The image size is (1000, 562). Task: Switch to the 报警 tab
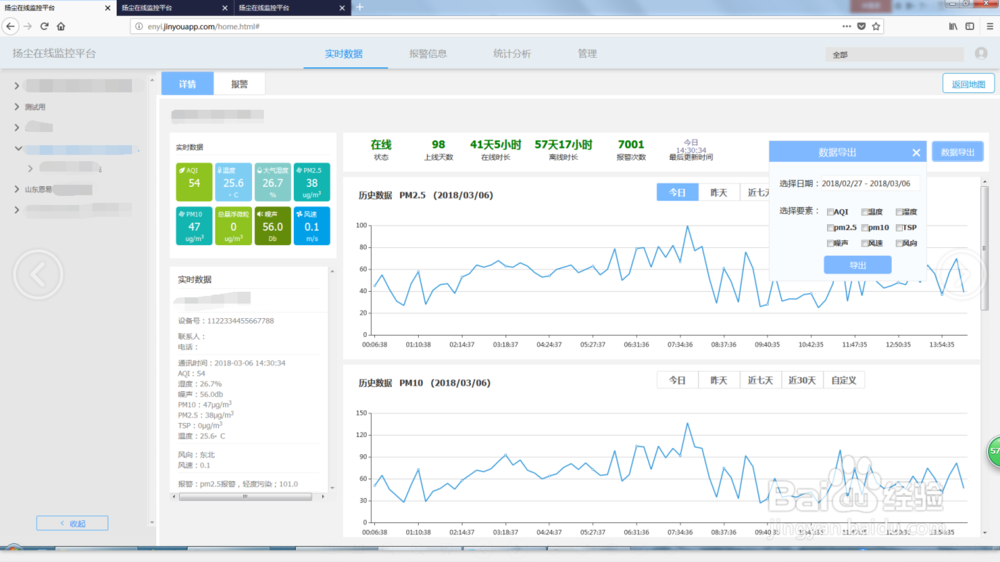click(x=239, y=84)
